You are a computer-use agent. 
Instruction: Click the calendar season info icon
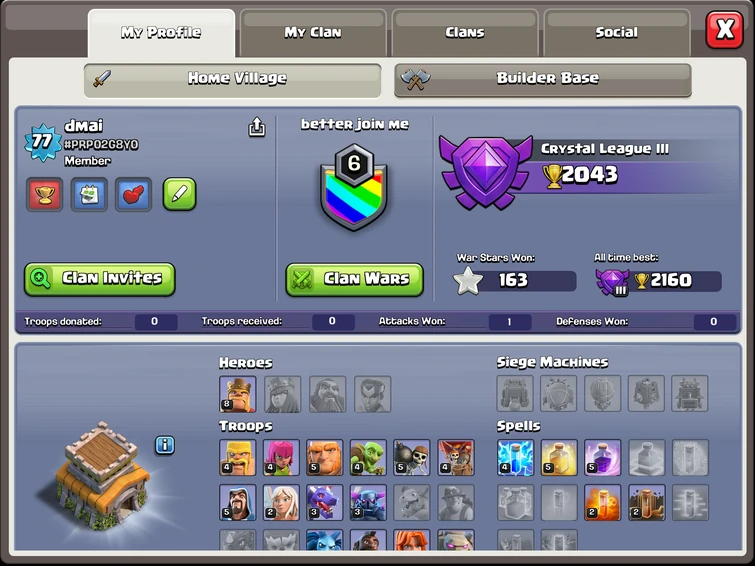click(89, 194)
